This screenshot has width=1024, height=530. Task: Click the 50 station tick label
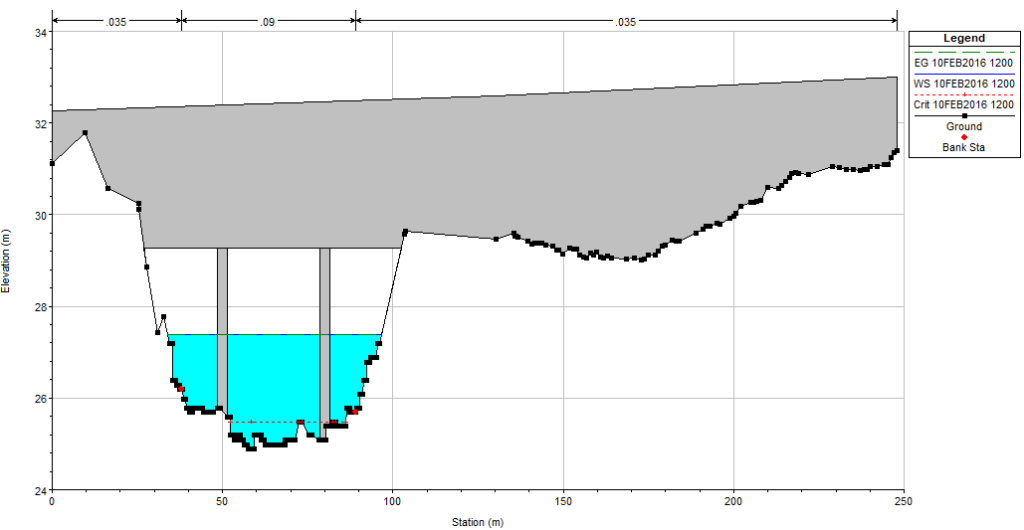tap(222, 501)
